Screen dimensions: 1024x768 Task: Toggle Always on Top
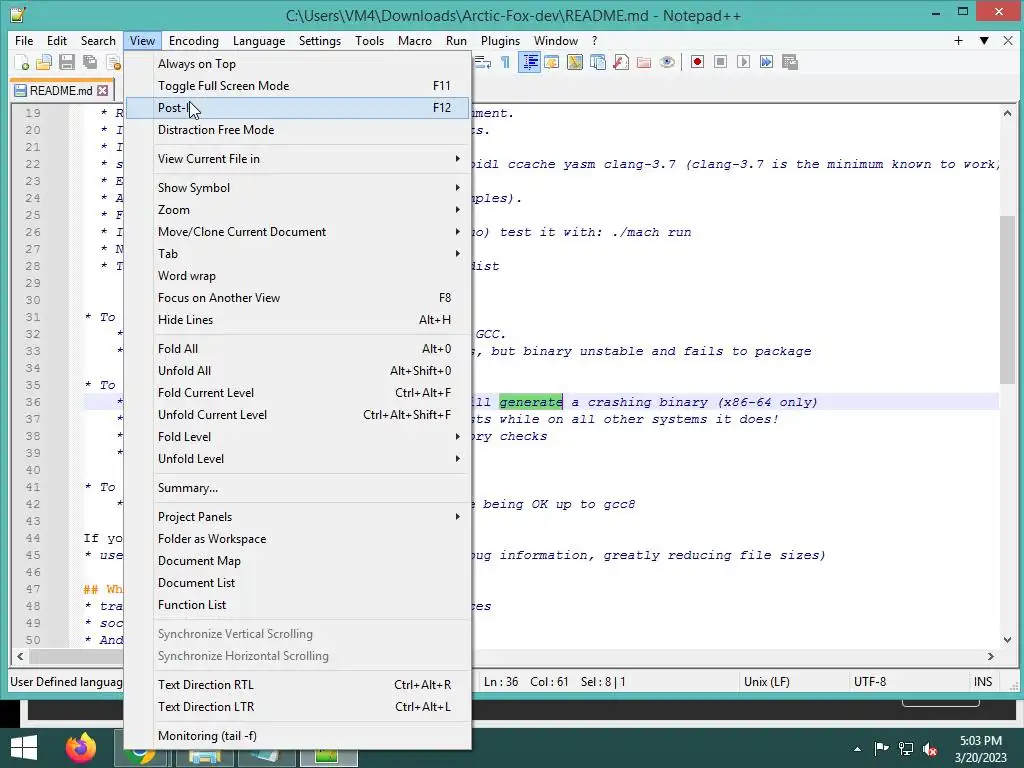(x=298, y=64)
